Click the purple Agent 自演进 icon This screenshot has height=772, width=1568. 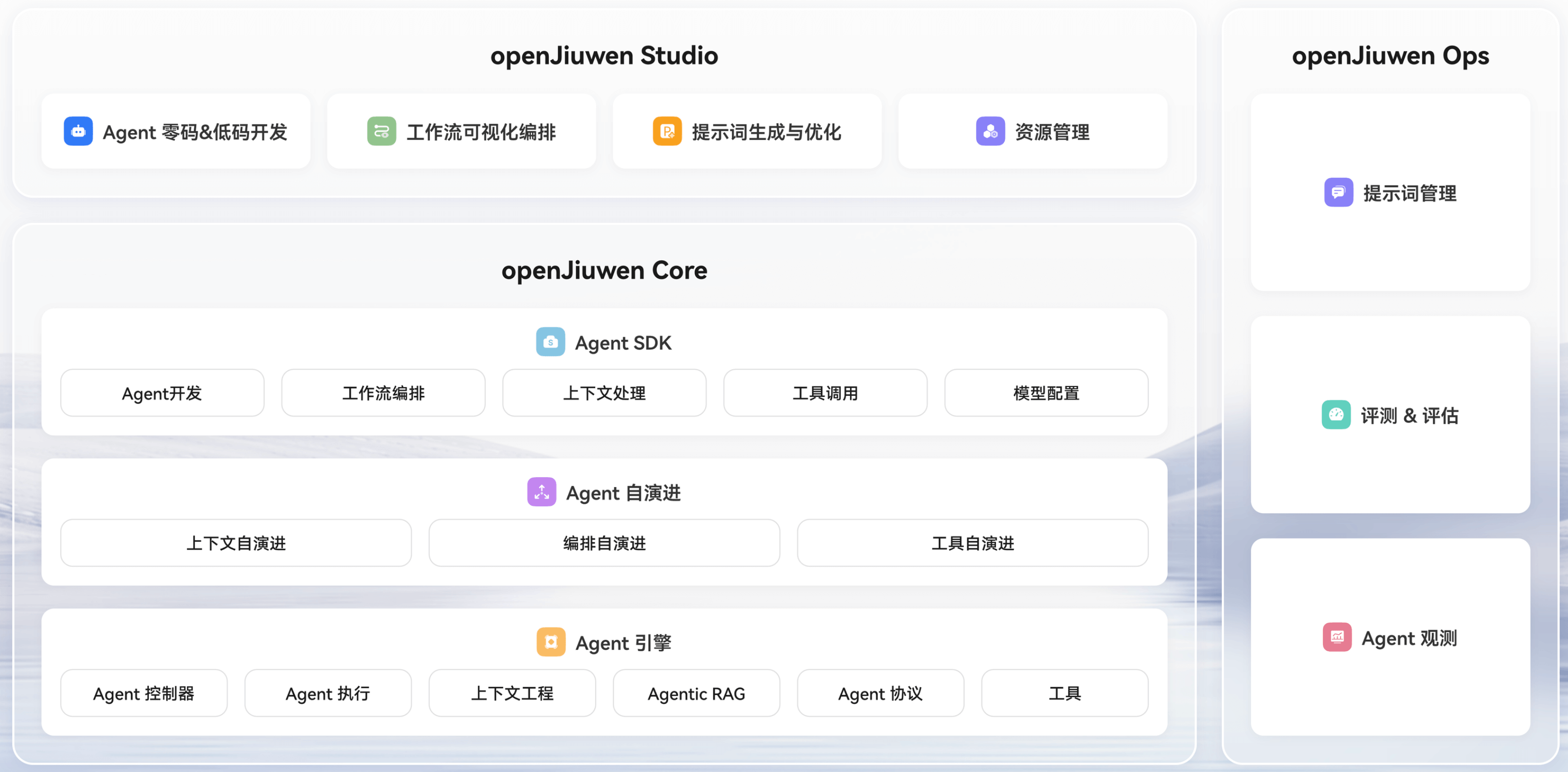[x=541, y=492]
